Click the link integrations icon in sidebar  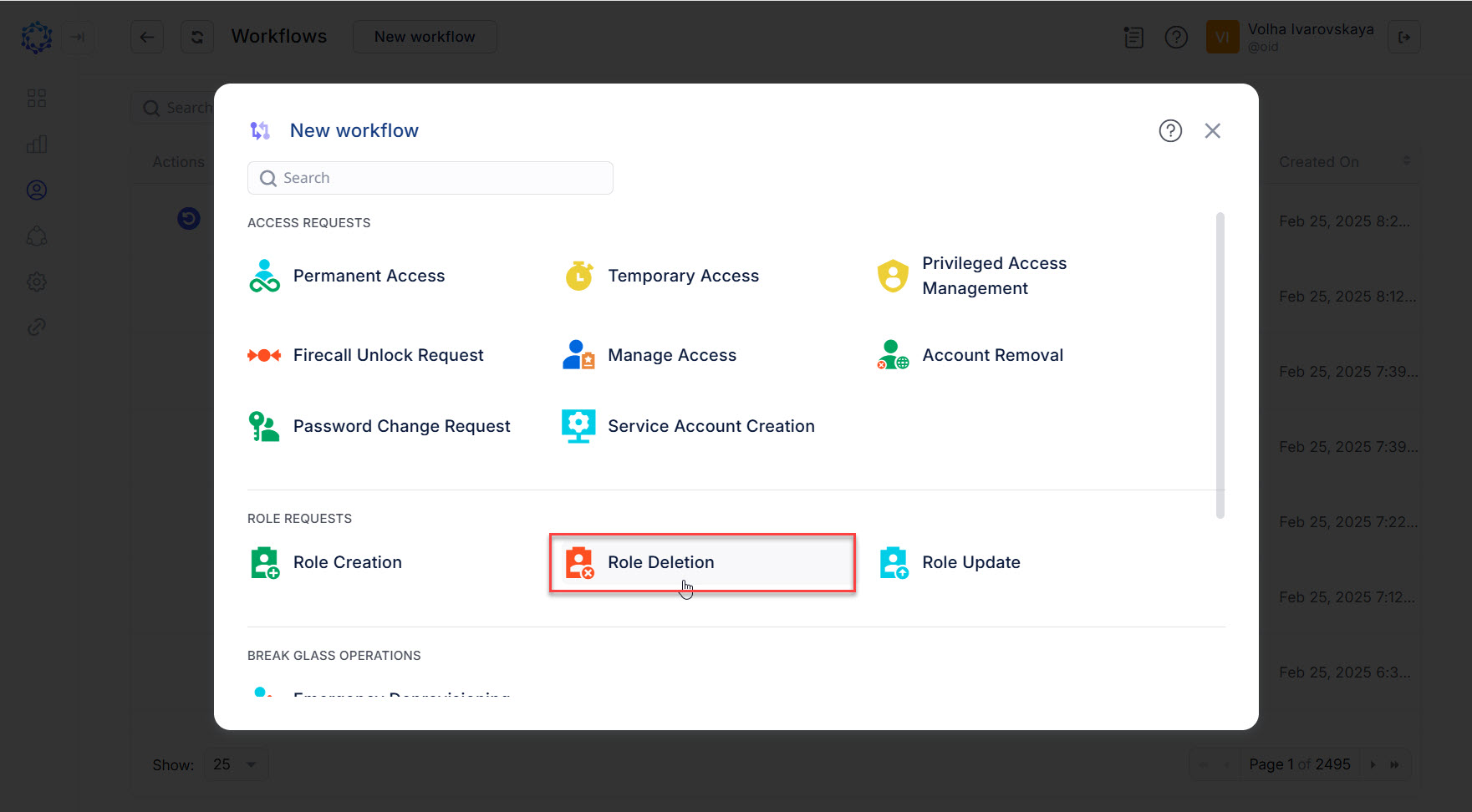tap(37, 327)
